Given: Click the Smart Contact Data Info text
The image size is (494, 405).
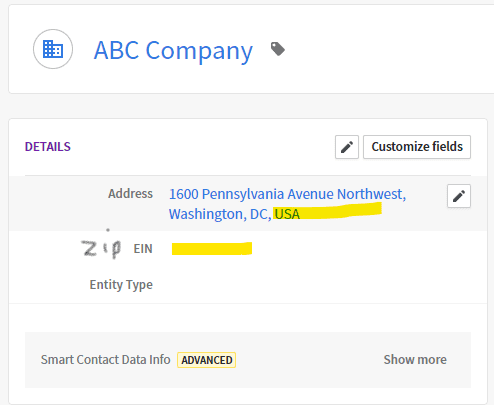Looking at the screenshot, I should pyautogui.click(x=105, y=360).
